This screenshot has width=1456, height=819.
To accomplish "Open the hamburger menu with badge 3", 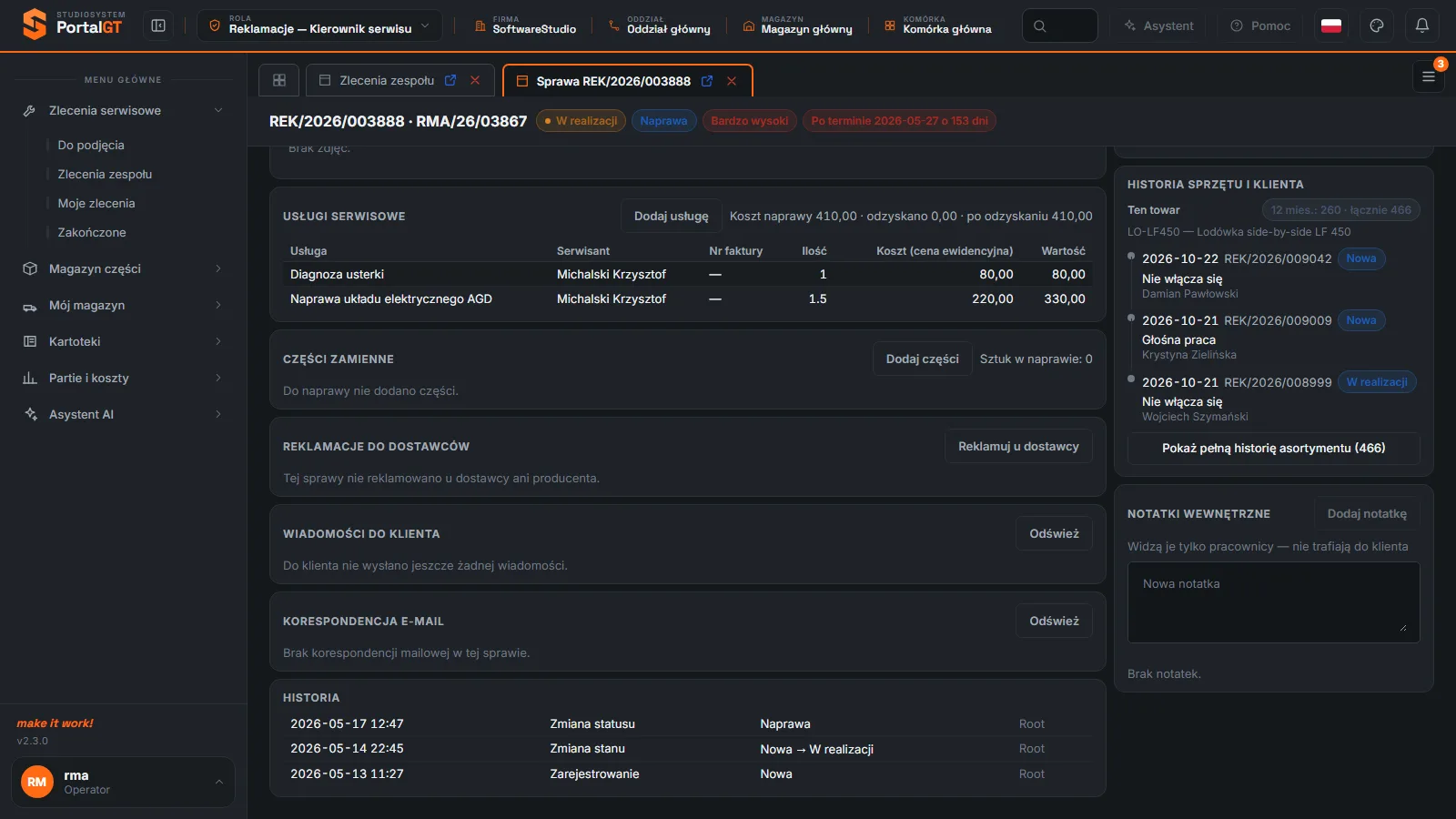I will point(1429,76).
